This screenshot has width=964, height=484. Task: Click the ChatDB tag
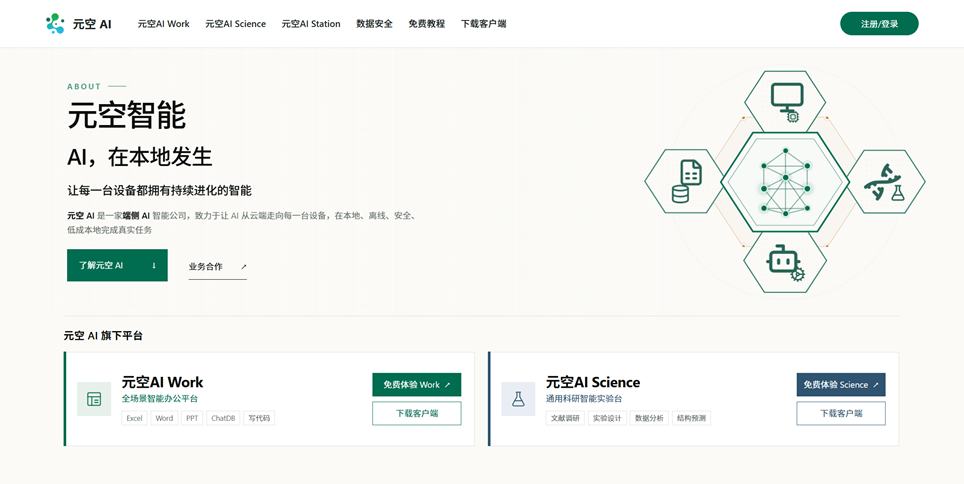(223, 418)
